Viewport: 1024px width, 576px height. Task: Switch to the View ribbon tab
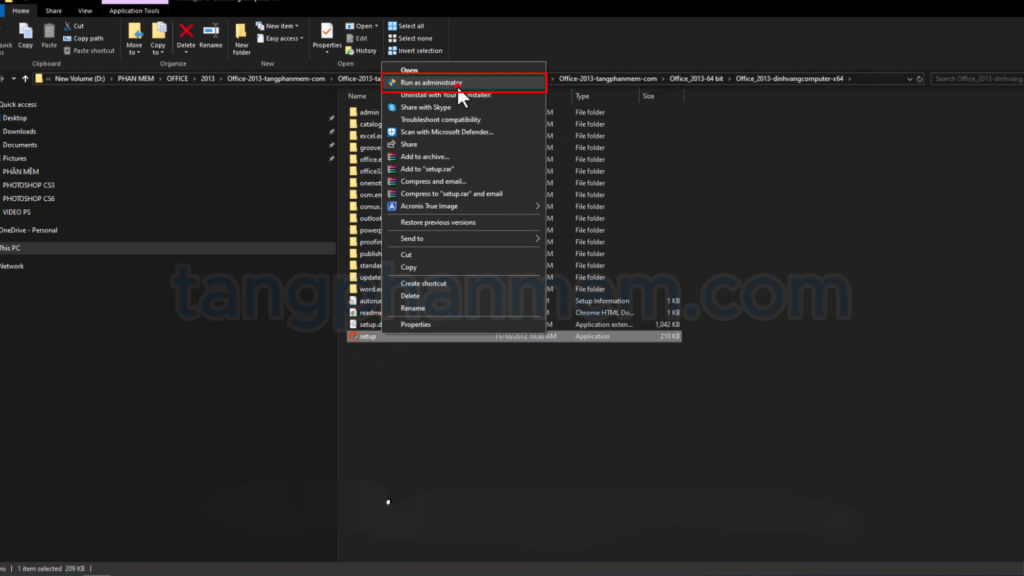point(85,11)
